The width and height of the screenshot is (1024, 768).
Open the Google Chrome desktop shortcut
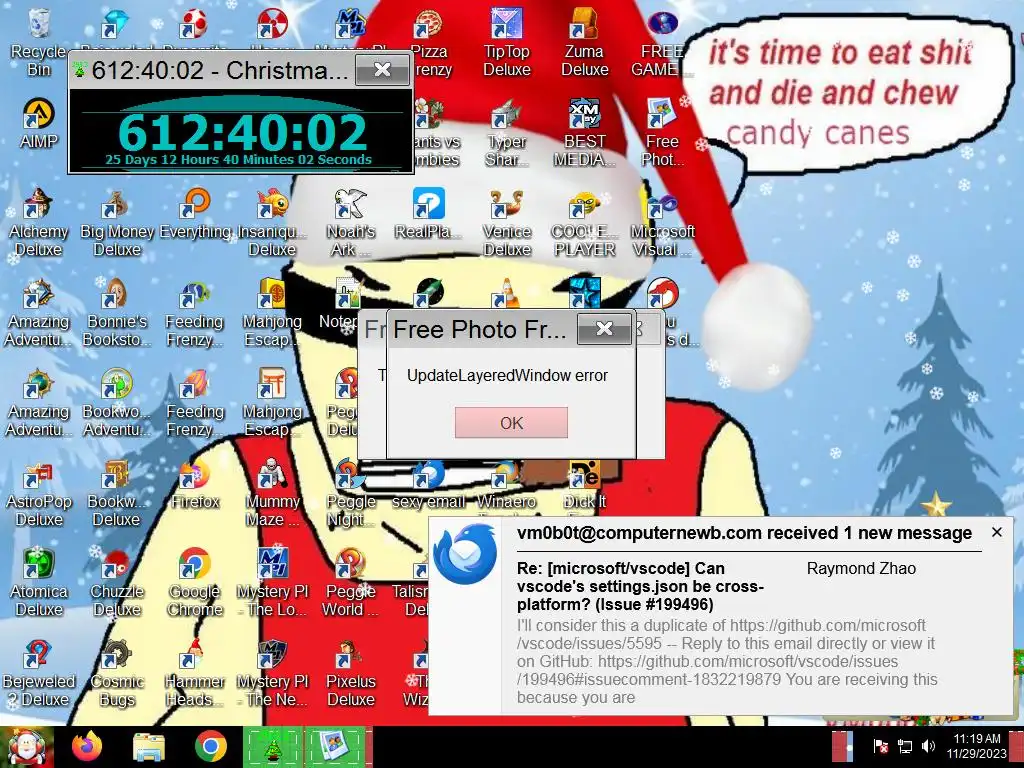tap(195, 584)
